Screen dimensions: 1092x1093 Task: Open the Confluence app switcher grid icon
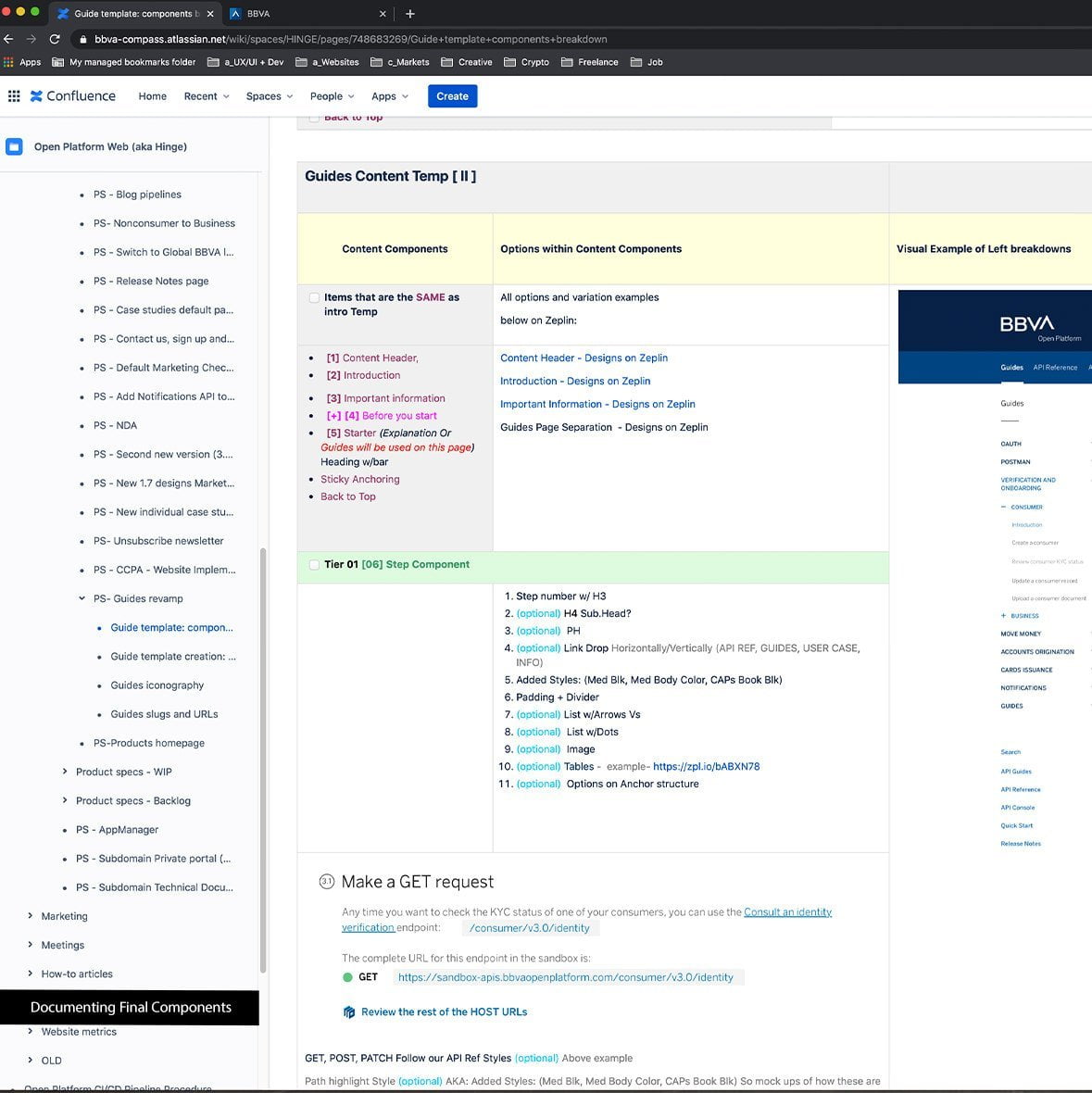click(x=14, y=96)
